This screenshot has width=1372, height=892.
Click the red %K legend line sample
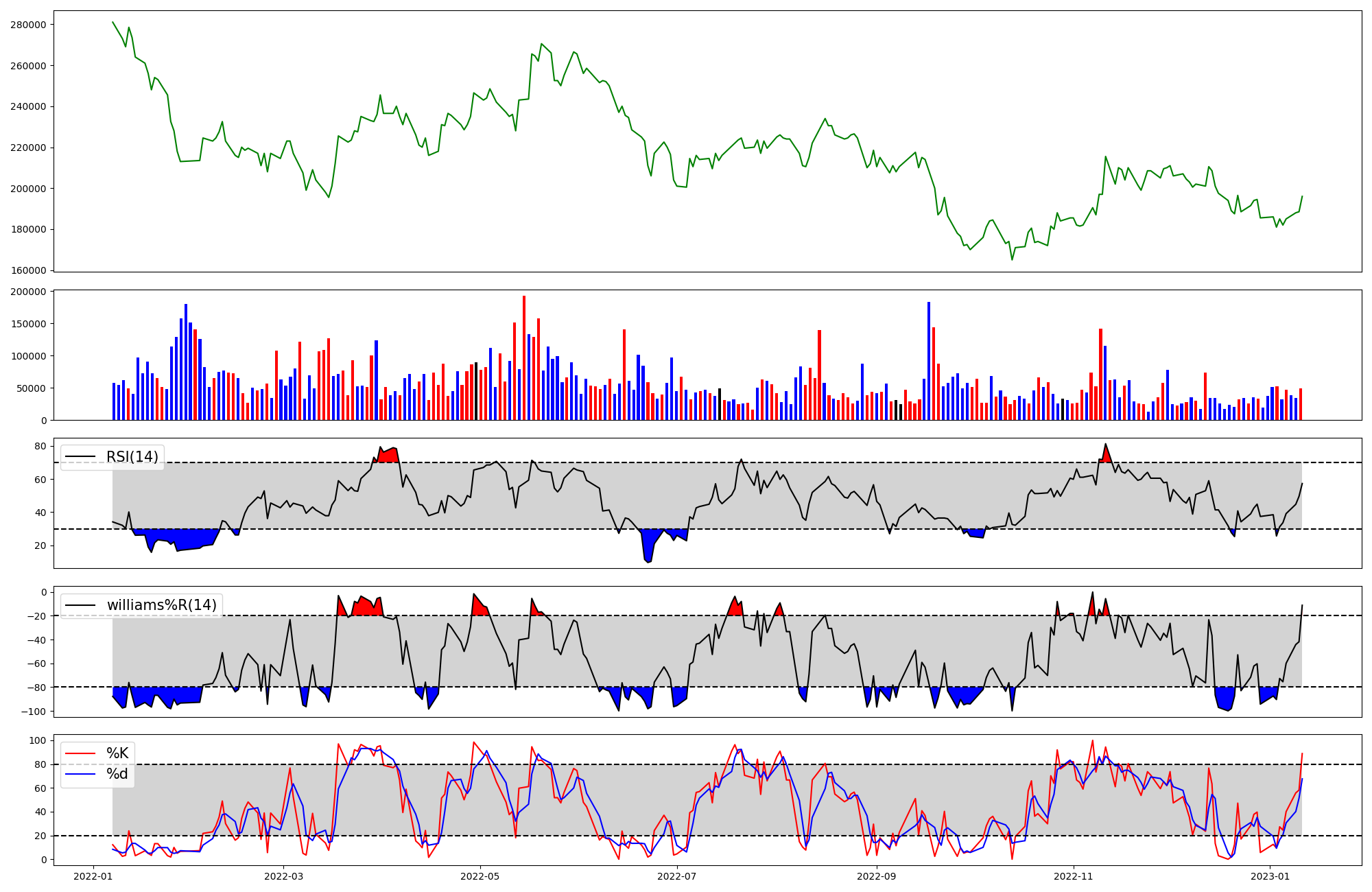click(x=80, y=753)
